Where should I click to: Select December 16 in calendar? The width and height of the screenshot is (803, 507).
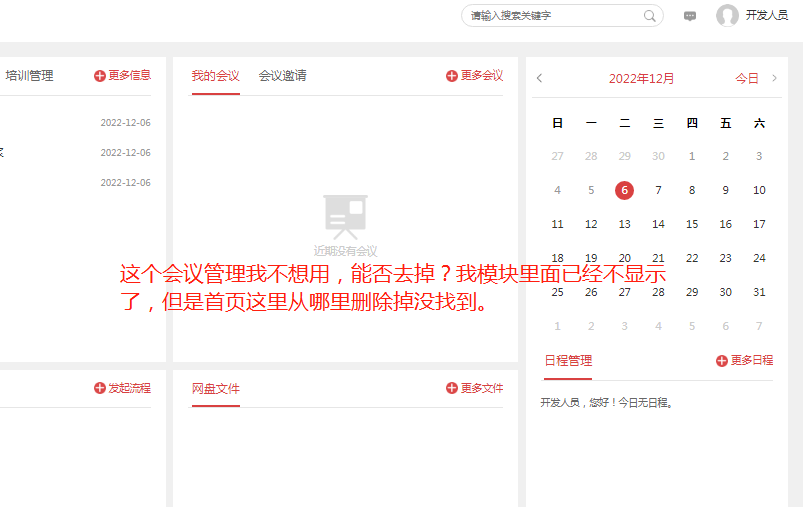point(725,224)
